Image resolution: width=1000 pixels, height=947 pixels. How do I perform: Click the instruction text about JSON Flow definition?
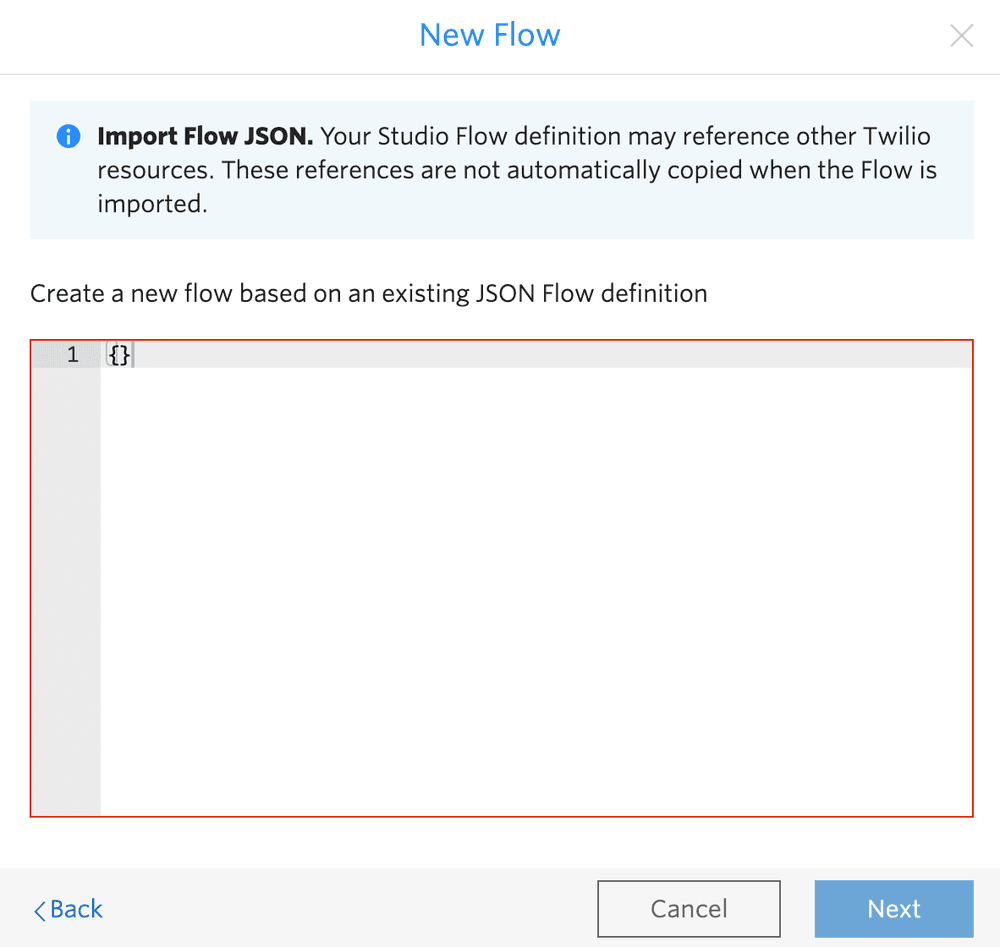(368, 293)
